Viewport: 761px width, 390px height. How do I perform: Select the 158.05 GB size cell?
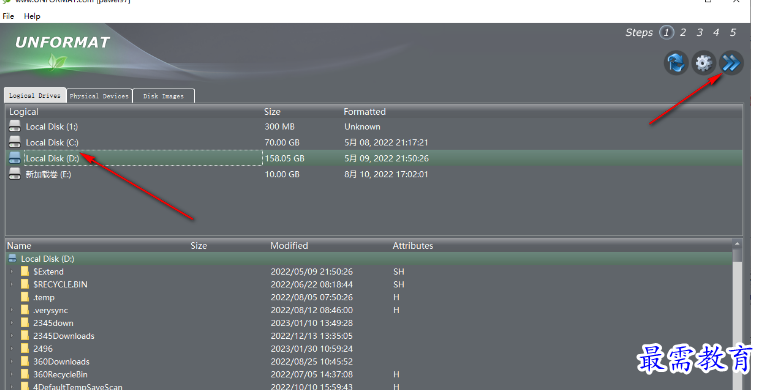pos(284,159)
